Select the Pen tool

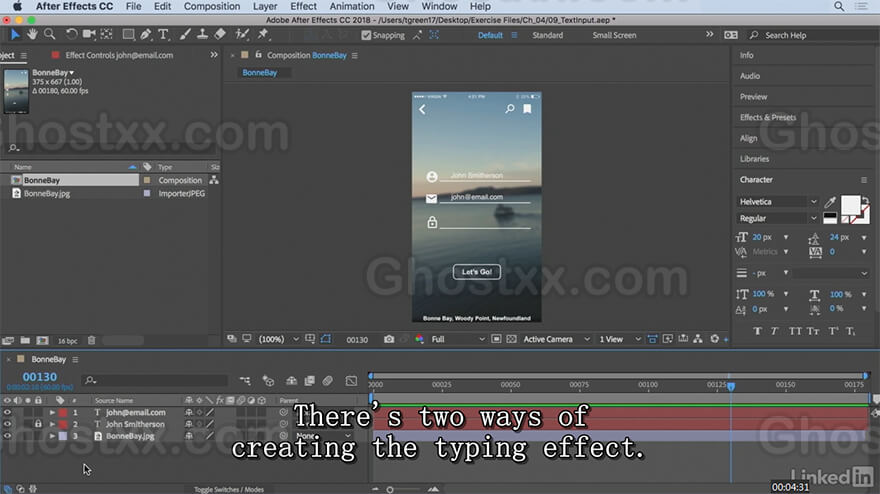146,35
